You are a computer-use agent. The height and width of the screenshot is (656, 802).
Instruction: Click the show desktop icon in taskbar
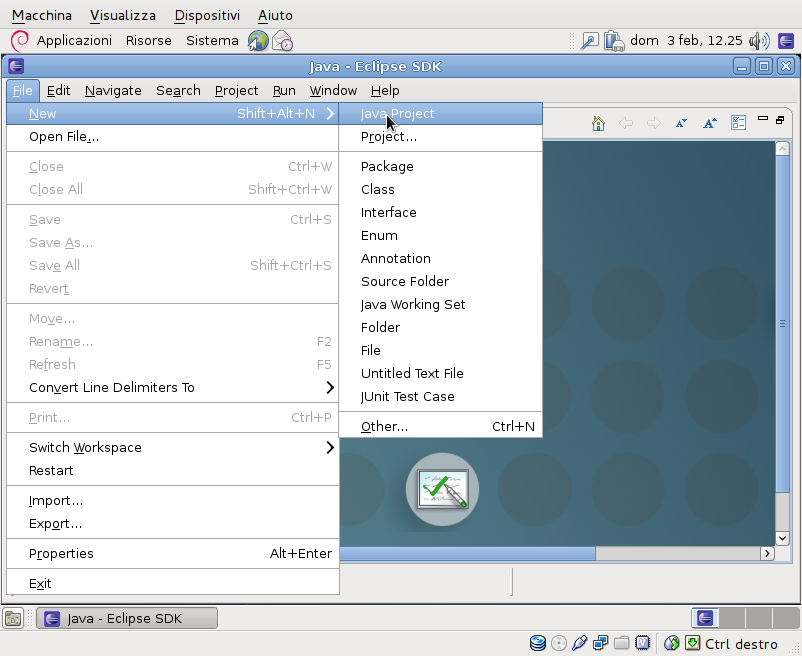(x=13, y=618)
